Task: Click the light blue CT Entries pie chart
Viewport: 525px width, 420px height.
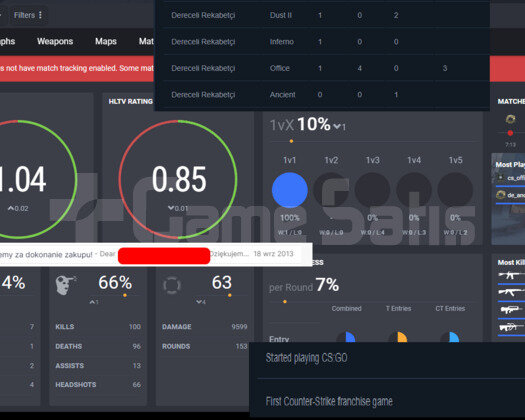Action: tap(450, 337)
